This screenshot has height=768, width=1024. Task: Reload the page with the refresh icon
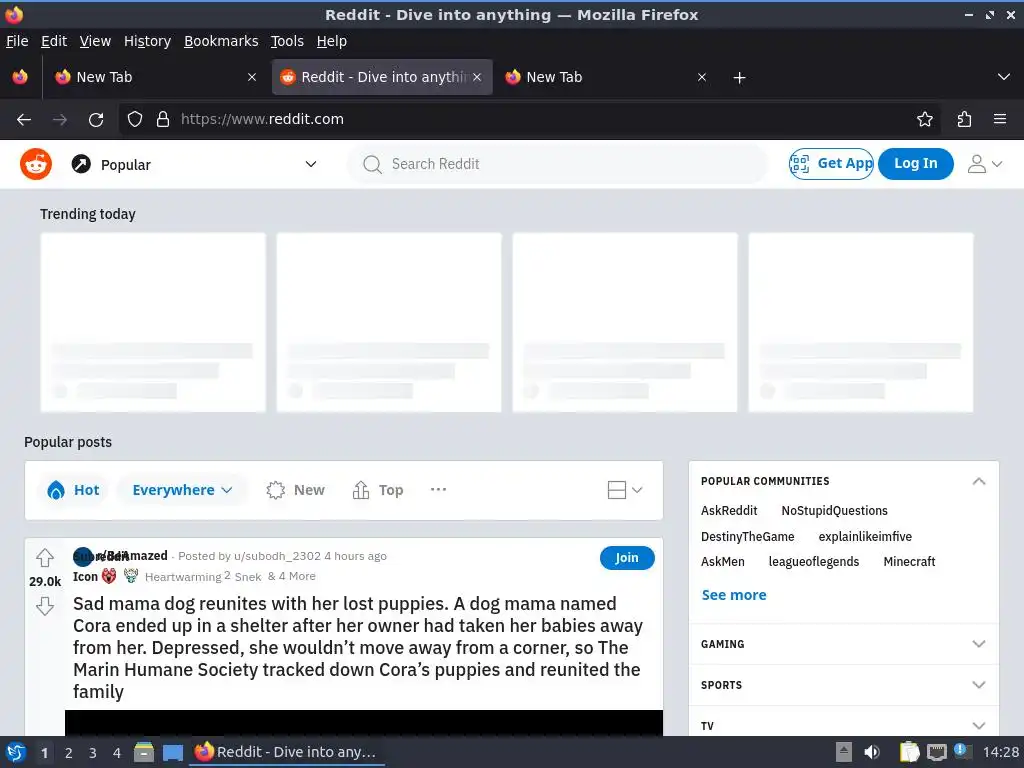click(96, 120)
